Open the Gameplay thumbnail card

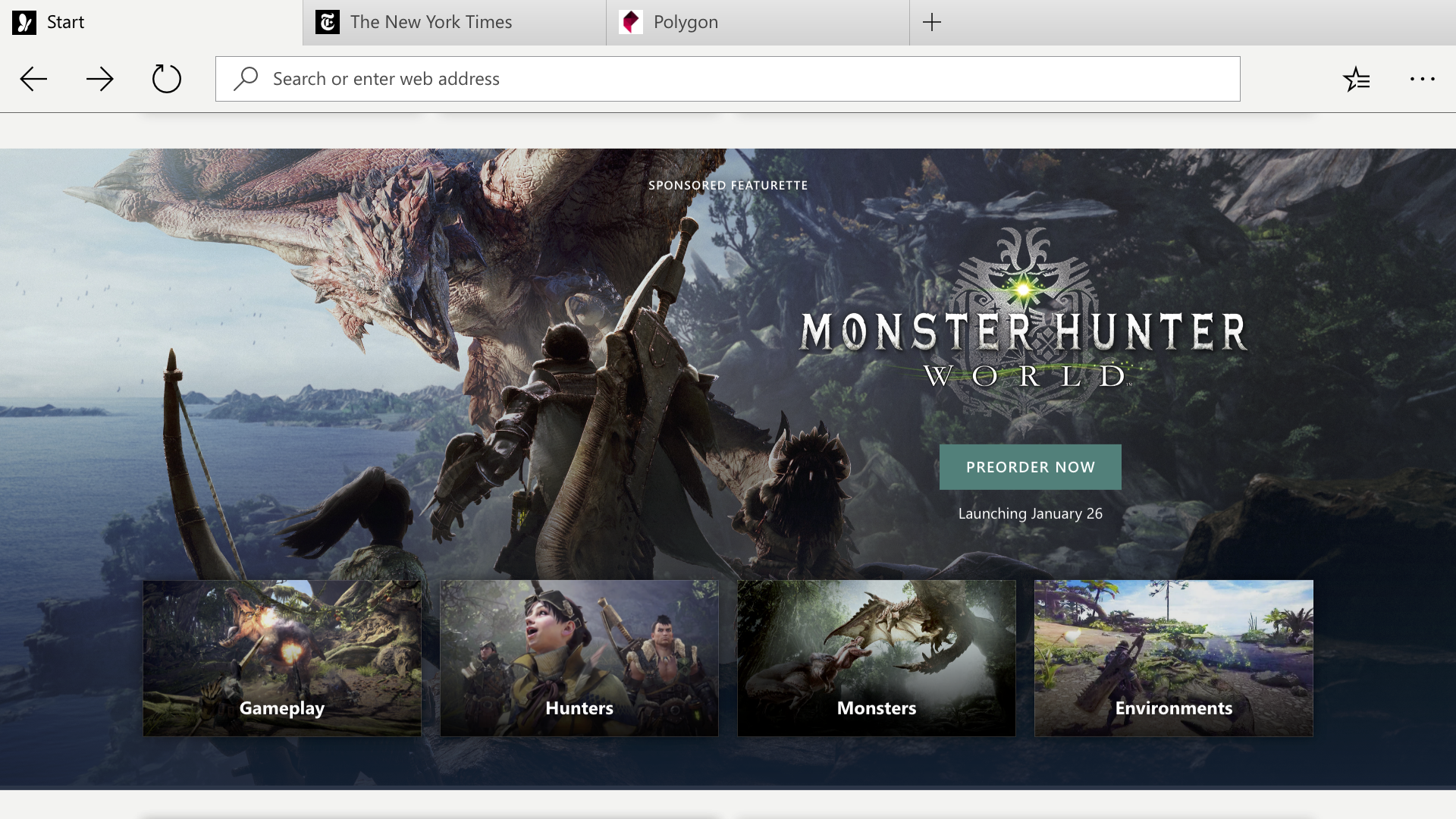pyautogui.click(x=282, y=658)
